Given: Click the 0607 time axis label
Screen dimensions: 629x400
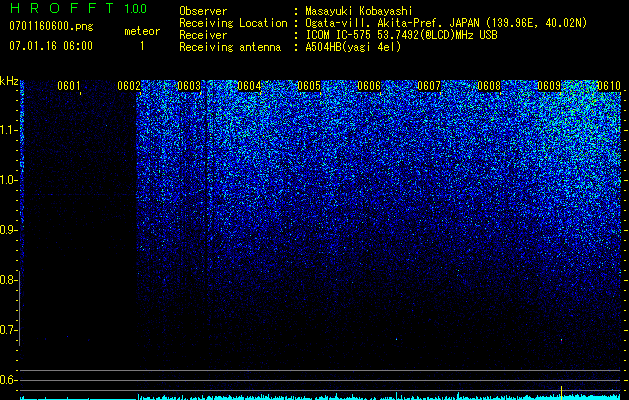Looking at the screenshot, I should 429,86.
